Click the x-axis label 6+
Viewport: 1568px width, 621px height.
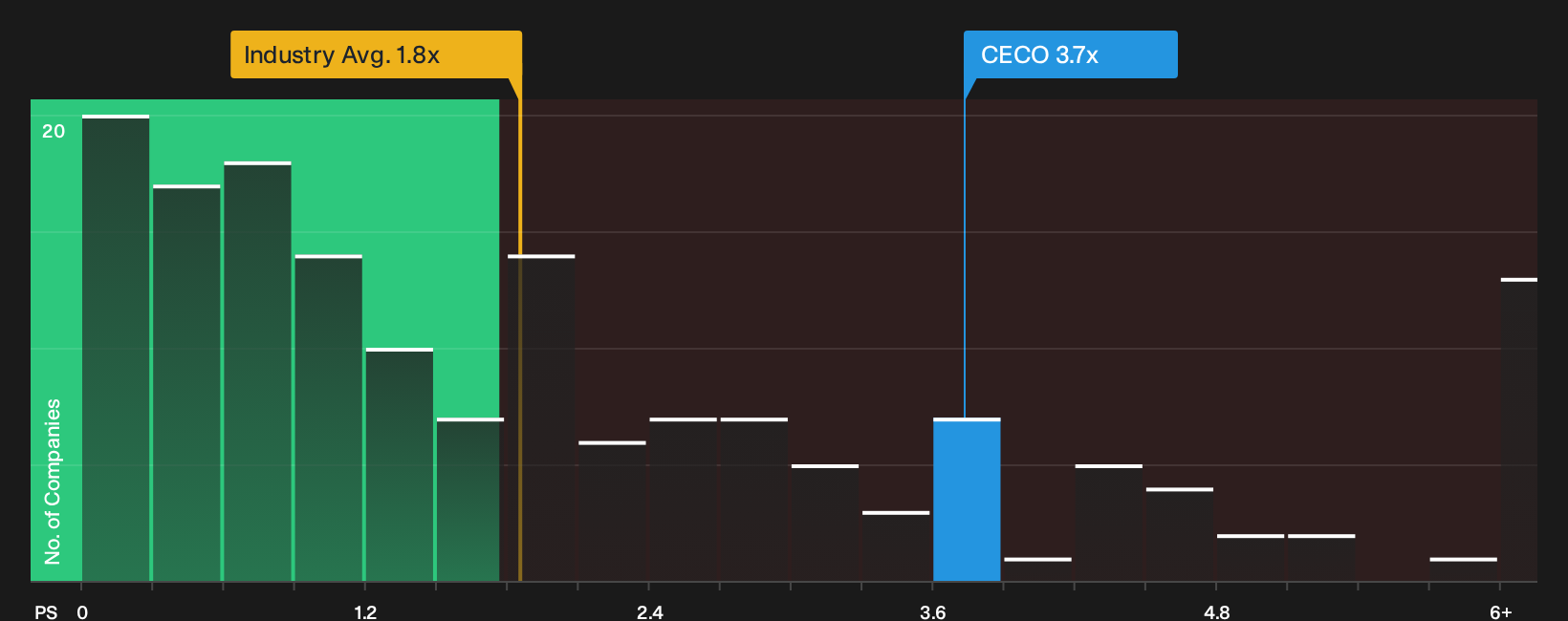pyautogui.click(x=1500, y=611)
